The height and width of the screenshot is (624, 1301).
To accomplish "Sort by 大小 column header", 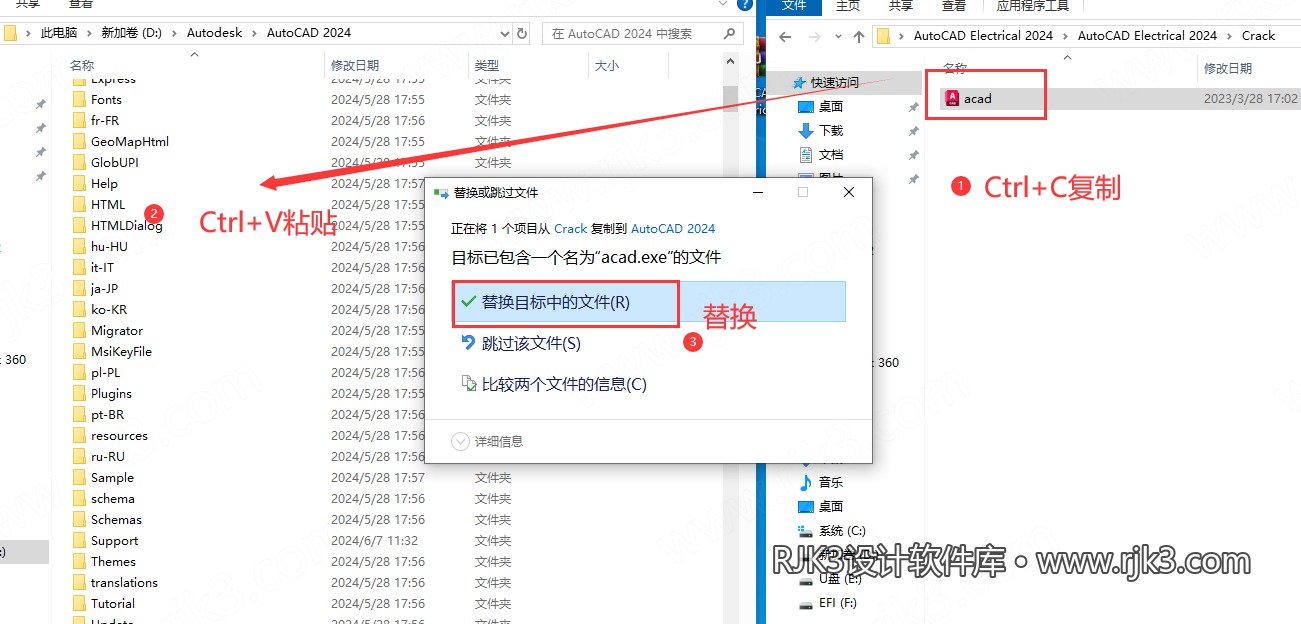I will click(x=606, y=66).
